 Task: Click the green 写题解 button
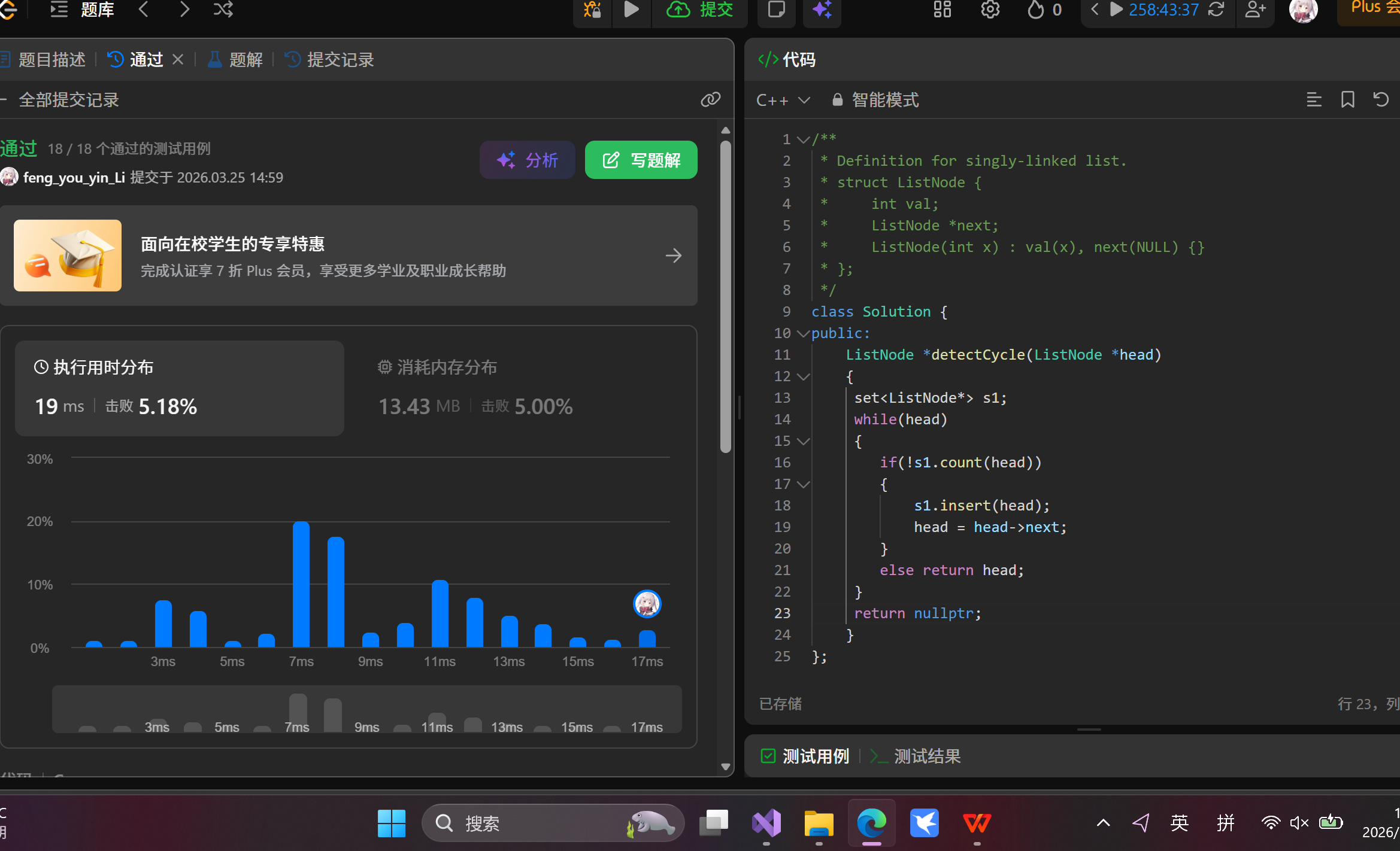641,160
